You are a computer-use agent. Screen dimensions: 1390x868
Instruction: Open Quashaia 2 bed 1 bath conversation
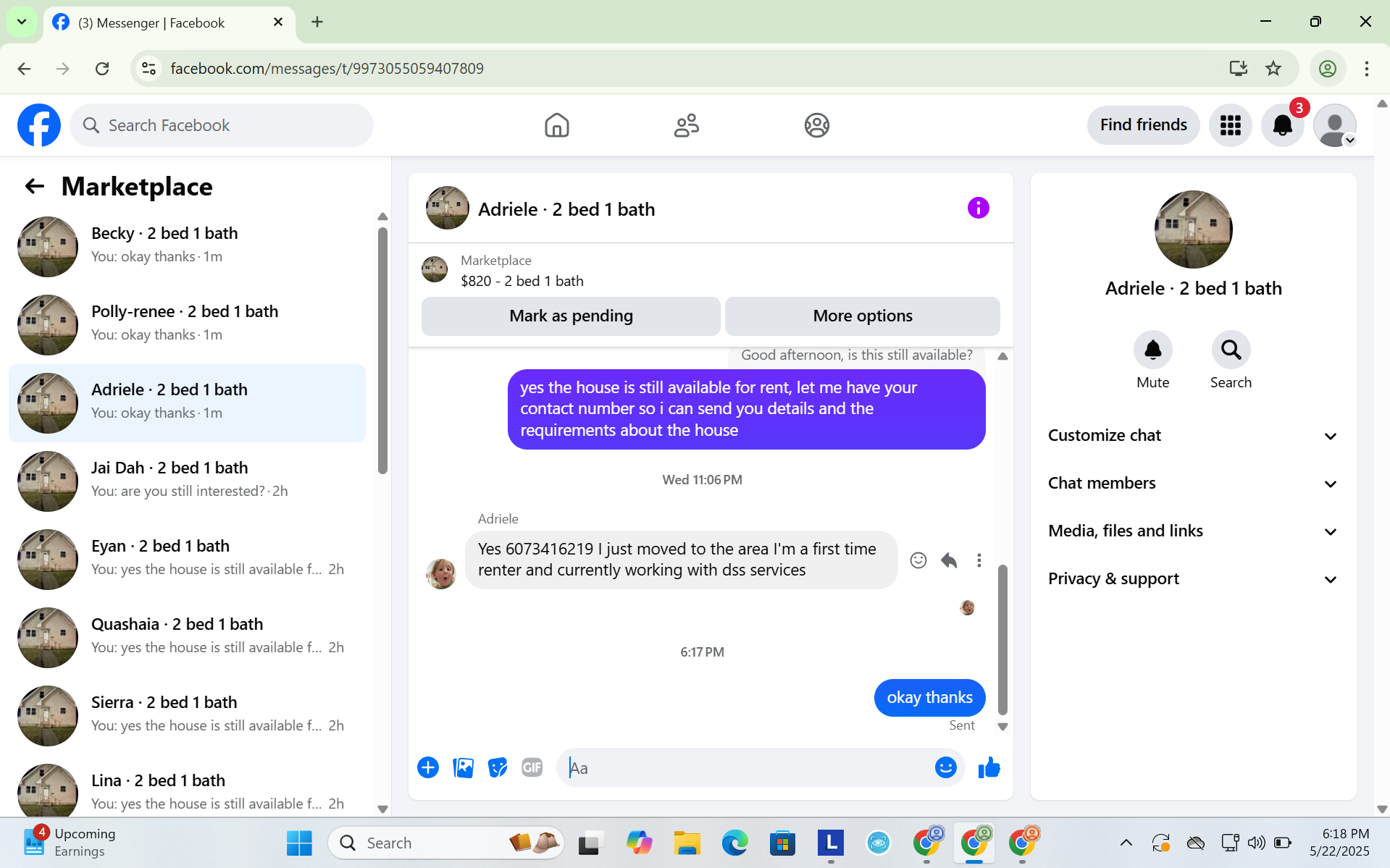tap(187, 638)
